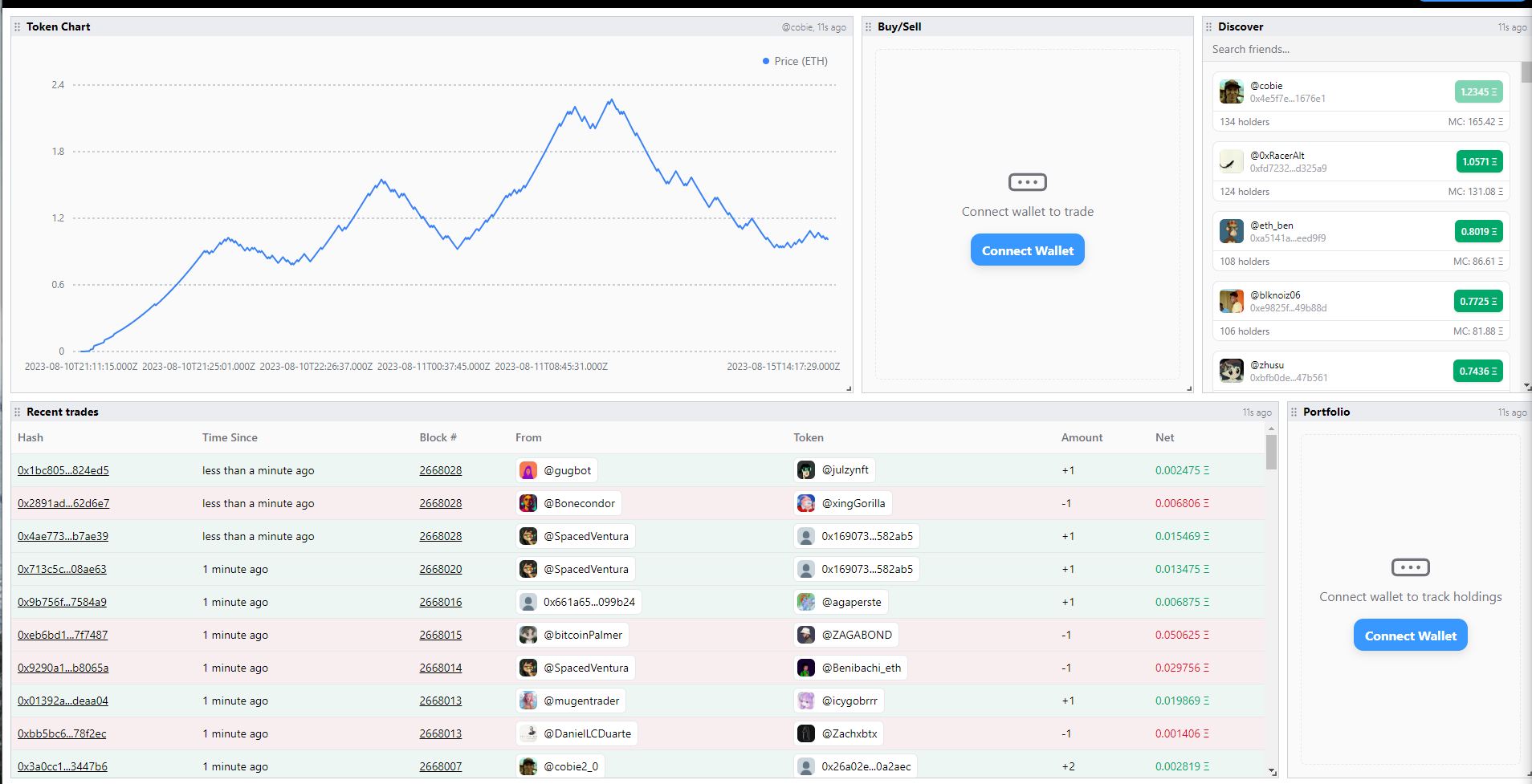Grab the Token Chart panel drag handle
The image size is (1532, 784).
click(18, 26)
